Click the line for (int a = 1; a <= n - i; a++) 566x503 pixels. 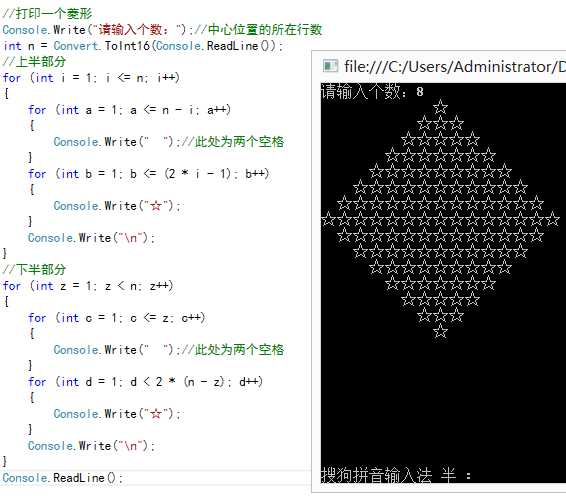129,110
